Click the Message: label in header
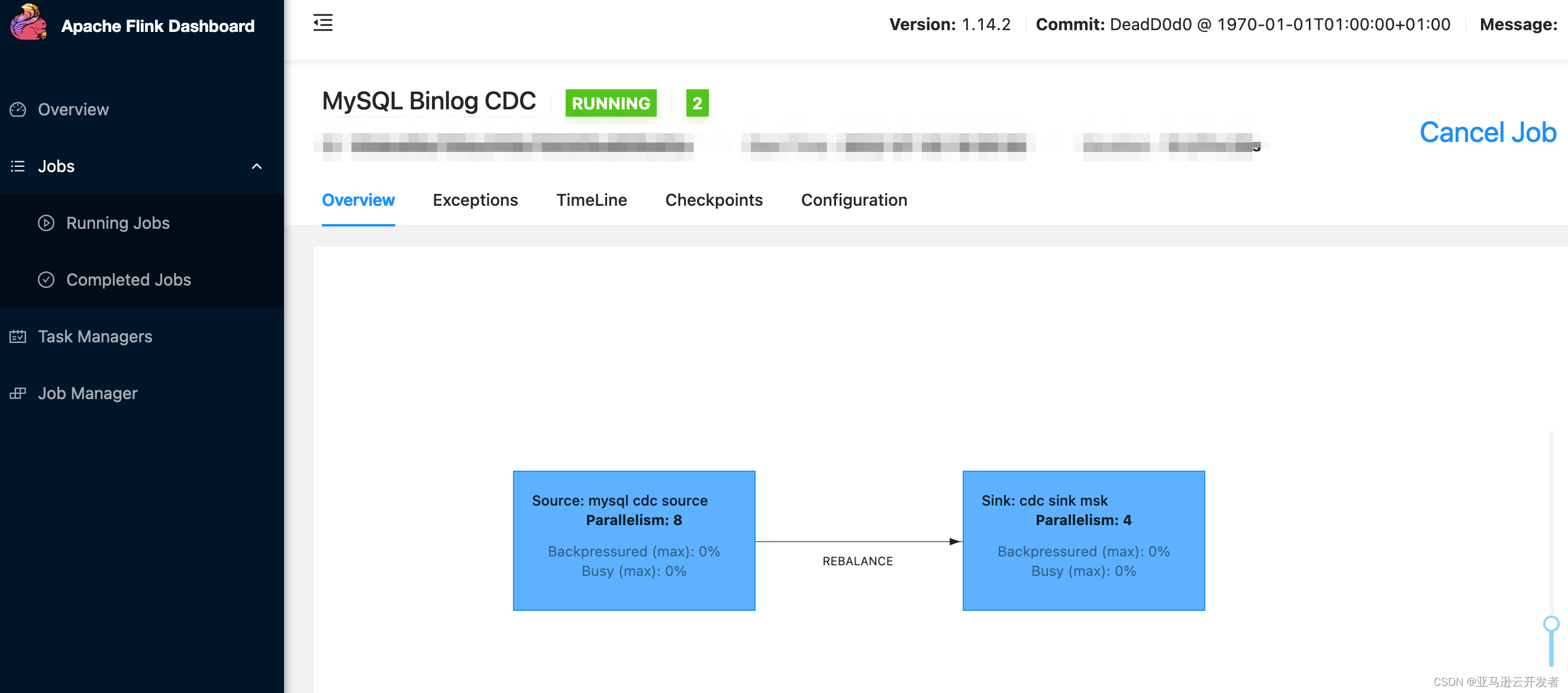 pos(1518,24)
